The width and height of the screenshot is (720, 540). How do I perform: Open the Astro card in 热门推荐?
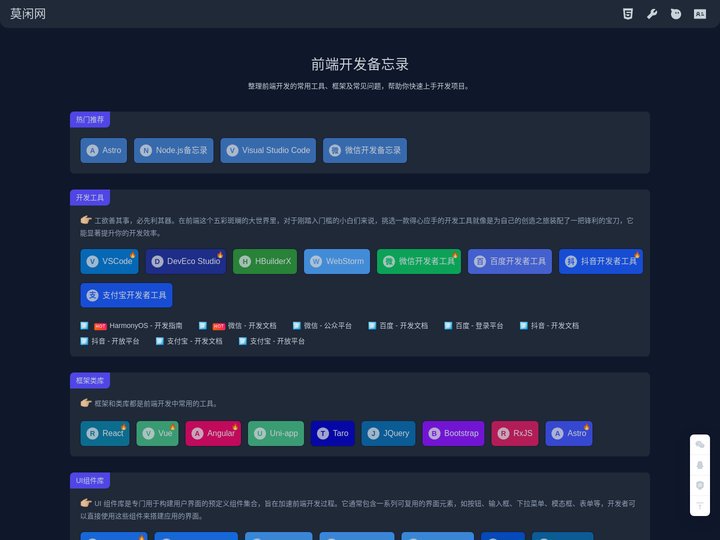click(104, 150)
